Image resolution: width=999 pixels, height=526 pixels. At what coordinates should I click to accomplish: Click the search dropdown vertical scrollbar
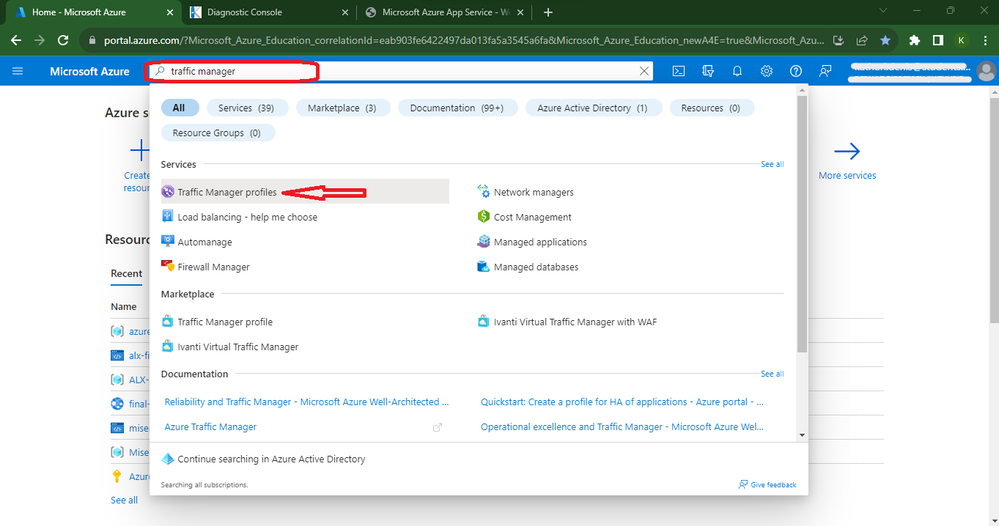[801, 223]
